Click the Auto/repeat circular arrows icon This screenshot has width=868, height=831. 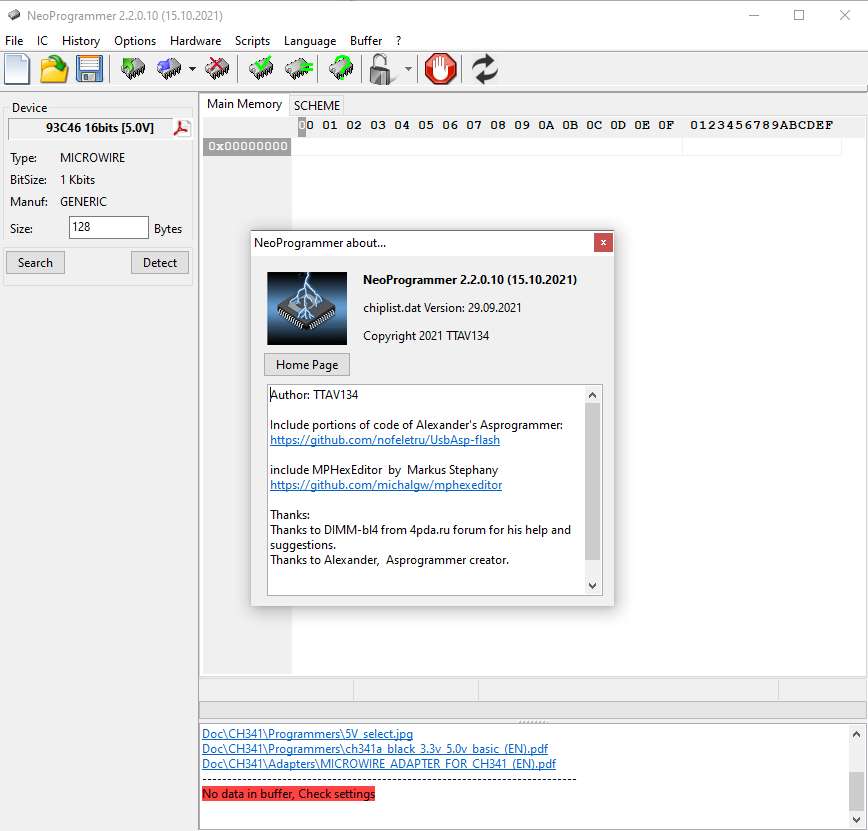[485, 69]
